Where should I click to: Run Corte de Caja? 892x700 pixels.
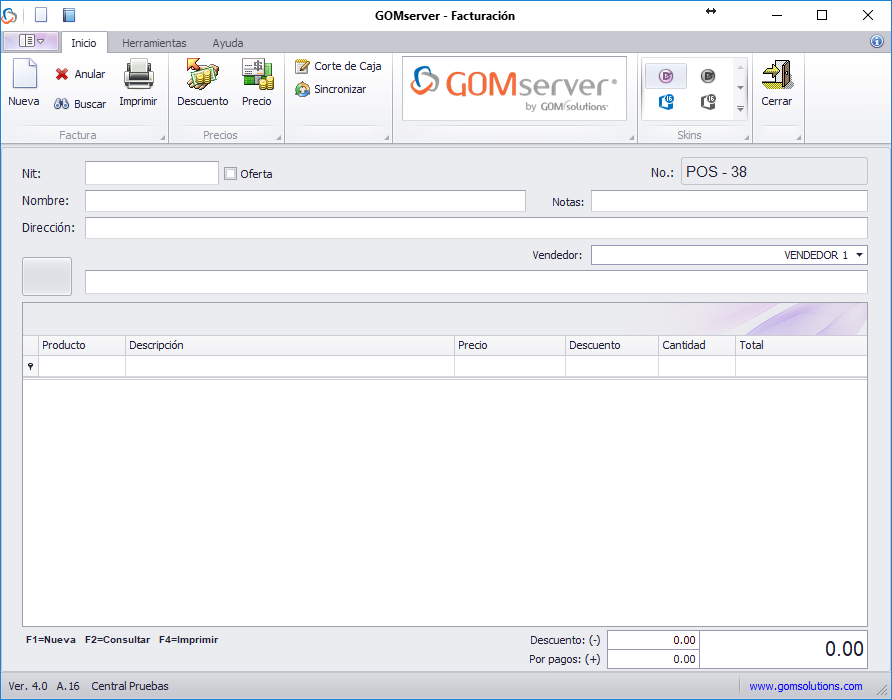(x=338, y=66)
